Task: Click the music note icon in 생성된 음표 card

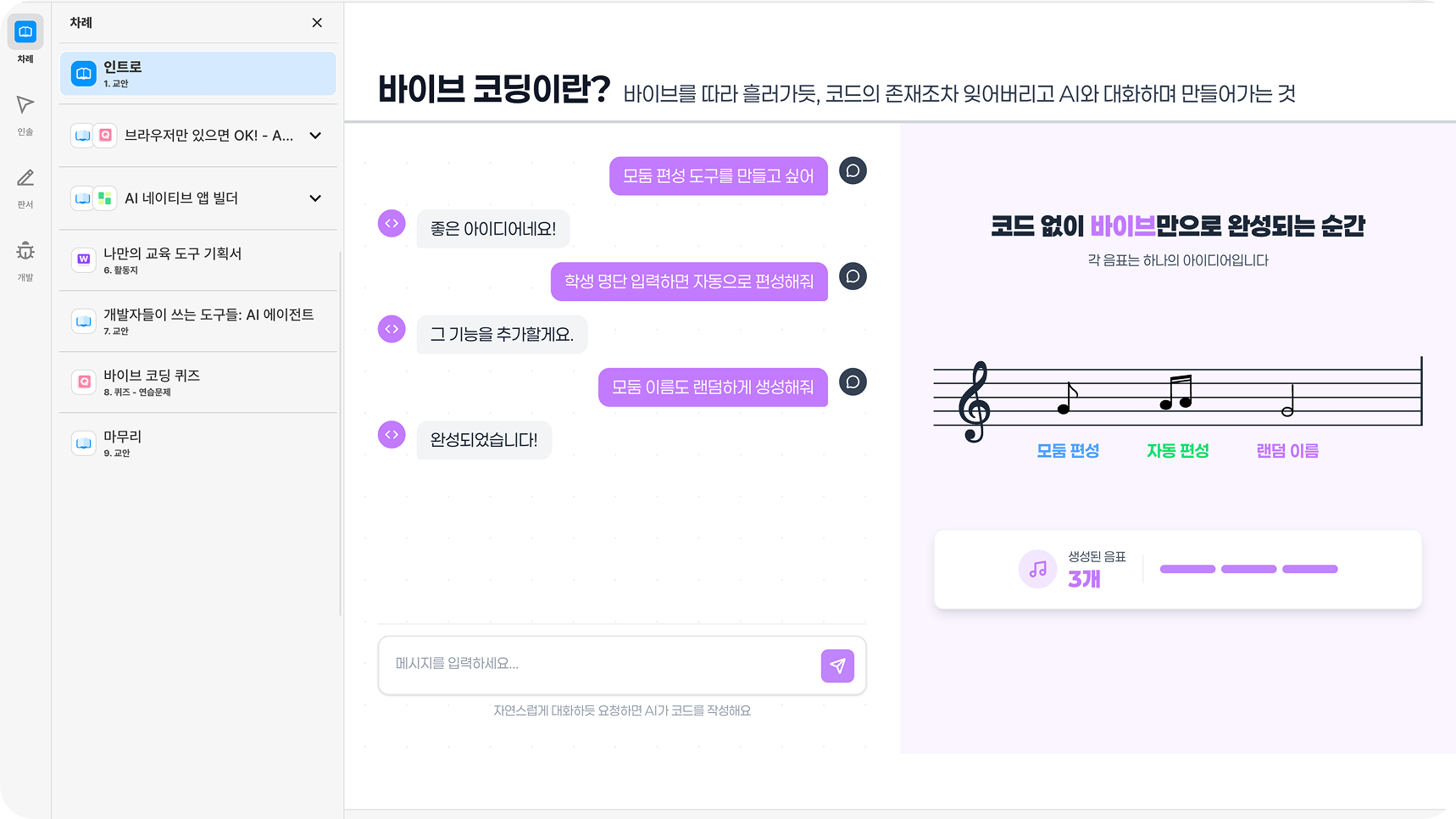Action: (1037, 570)
